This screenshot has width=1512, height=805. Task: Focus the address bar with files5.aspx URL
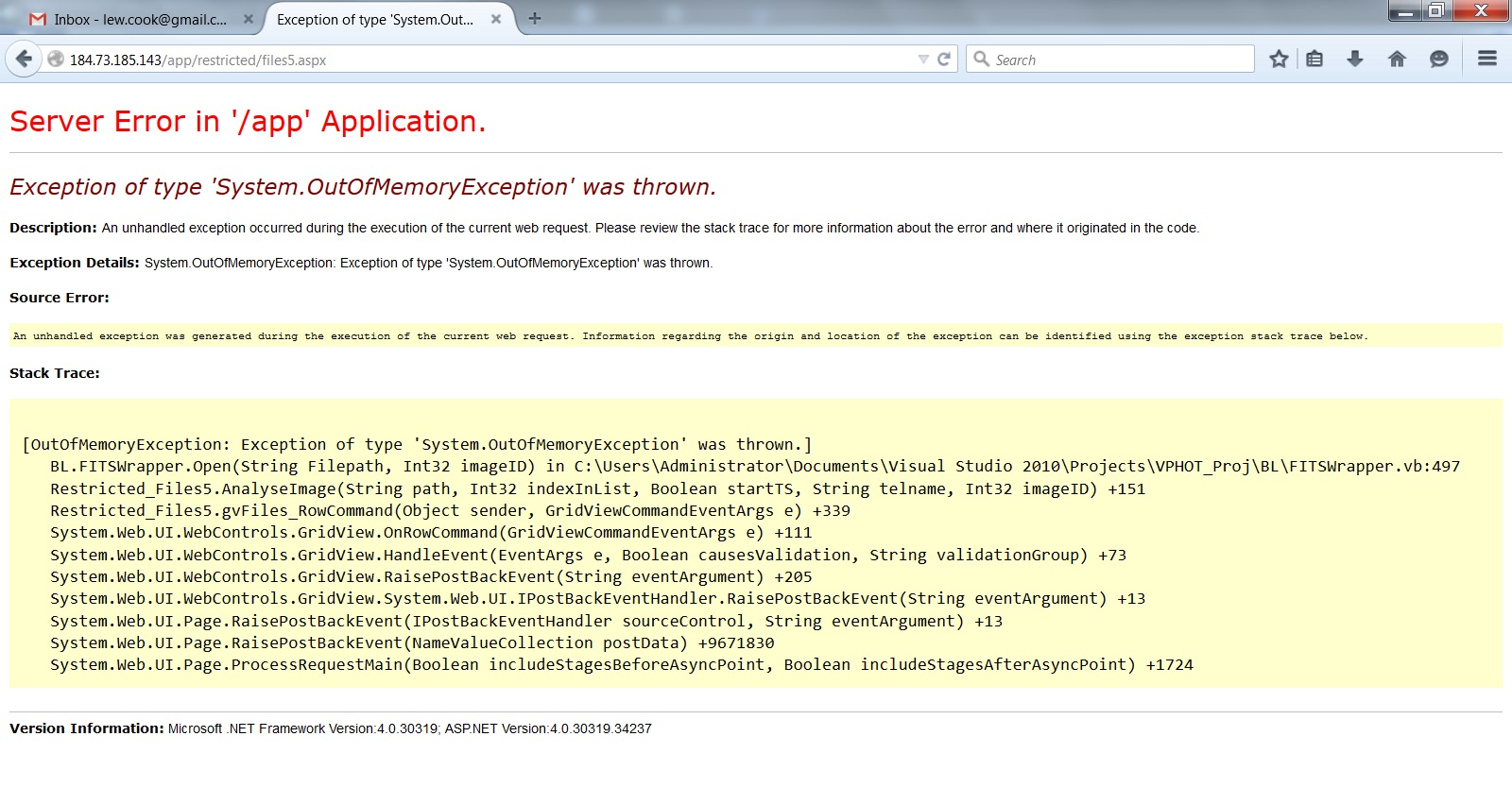472,60
